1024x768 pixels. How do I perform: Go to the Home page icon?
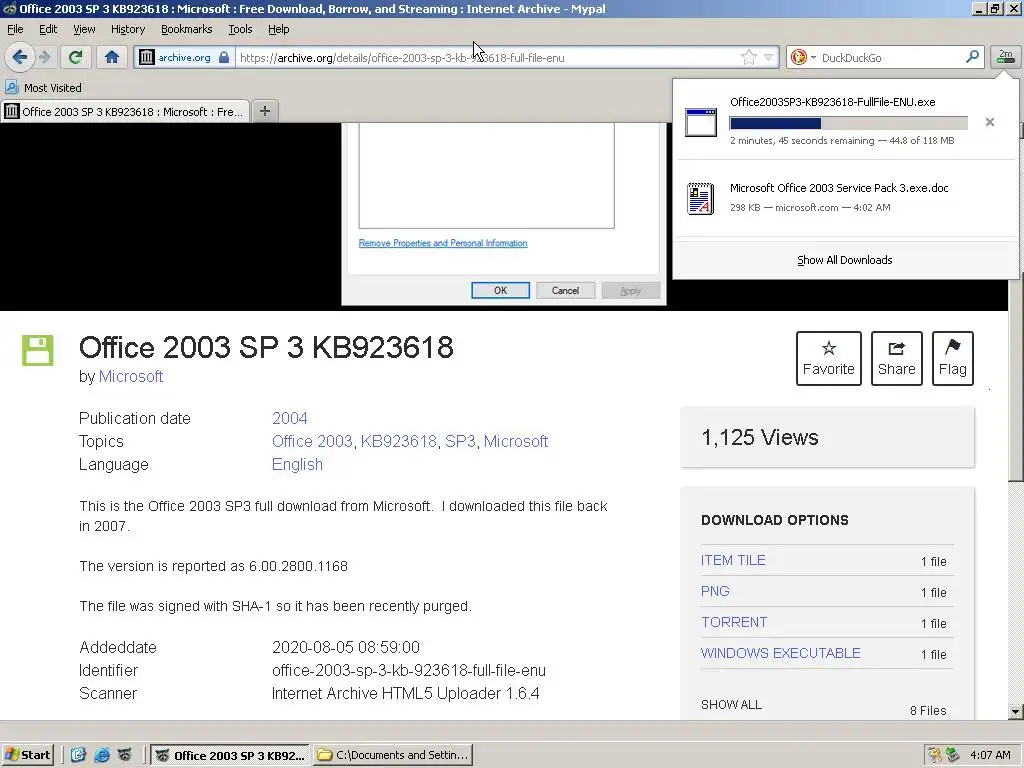tap(112, 57)
